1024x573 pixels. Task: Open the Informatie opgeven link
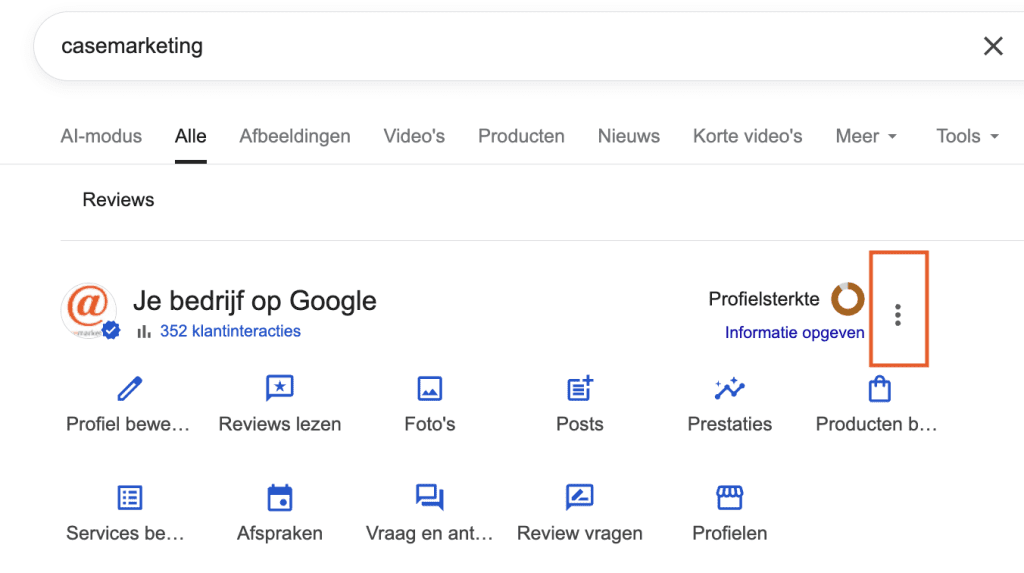(x=794, y=333)
